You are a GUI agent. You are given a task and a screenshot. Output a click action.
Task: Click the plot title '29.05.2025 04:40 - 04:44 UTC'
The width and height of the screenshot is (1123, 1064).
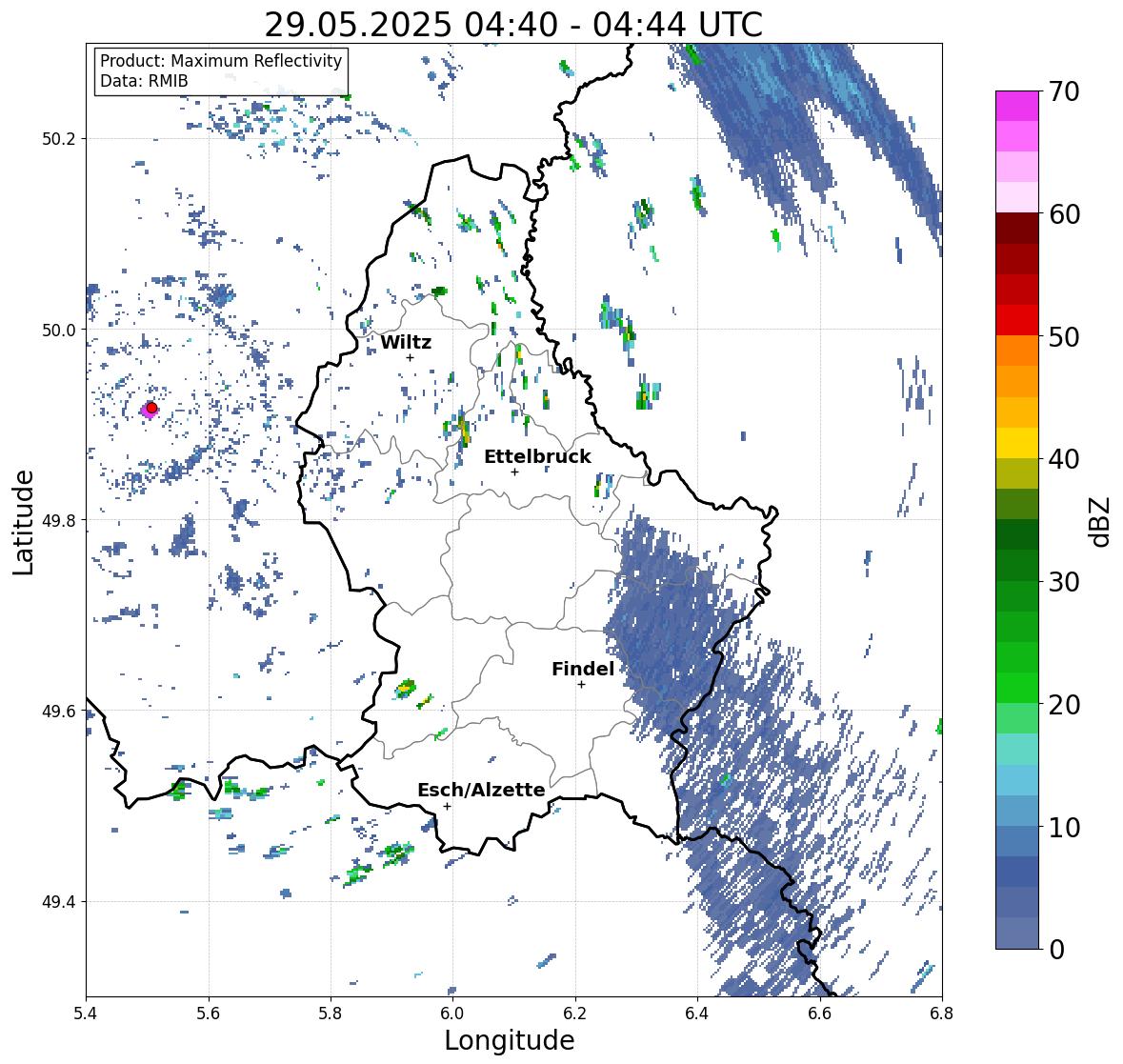click(513, 25)
